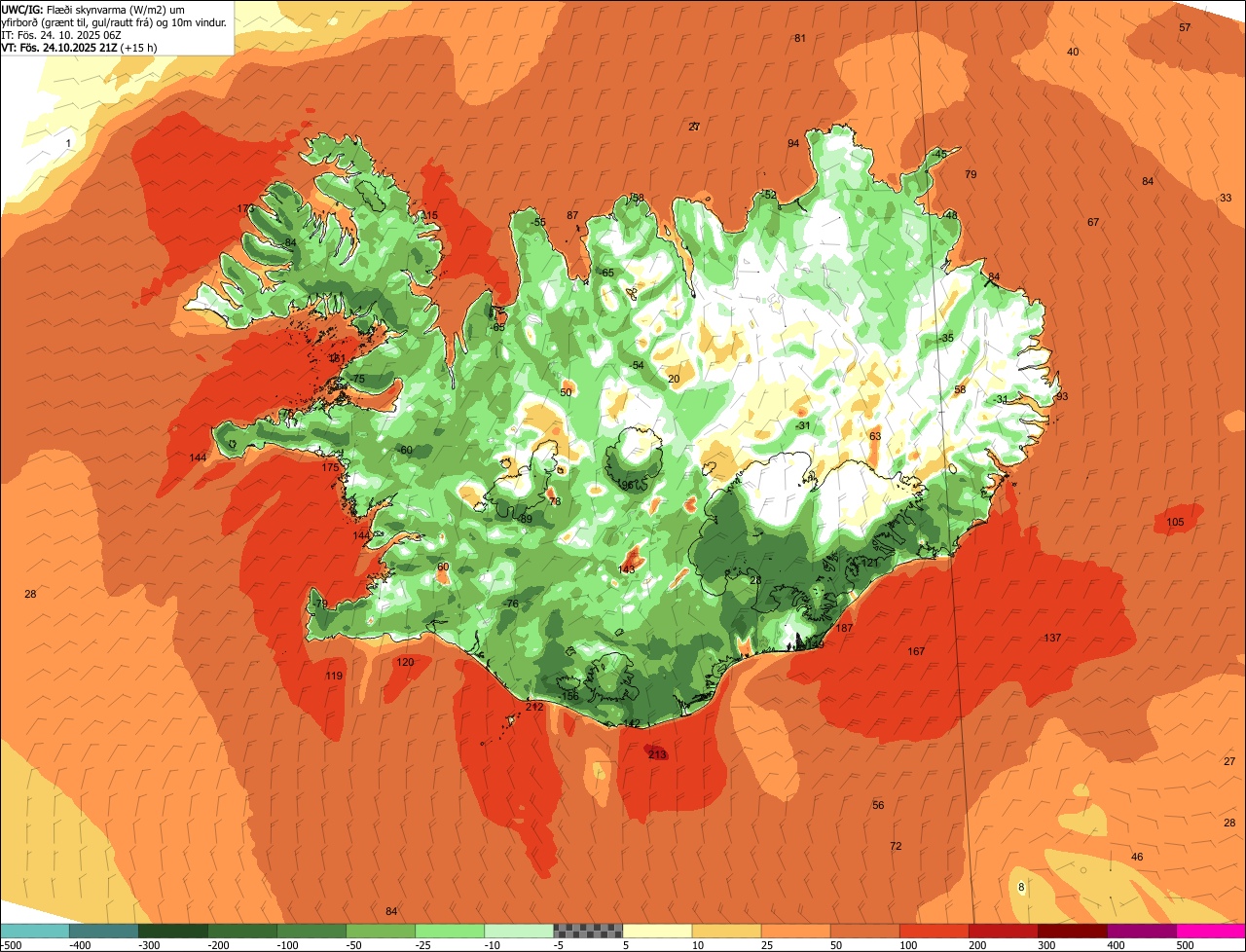Click the value 105 in the small red patch
1246x952 pixels.
(x=1175, y=523)
